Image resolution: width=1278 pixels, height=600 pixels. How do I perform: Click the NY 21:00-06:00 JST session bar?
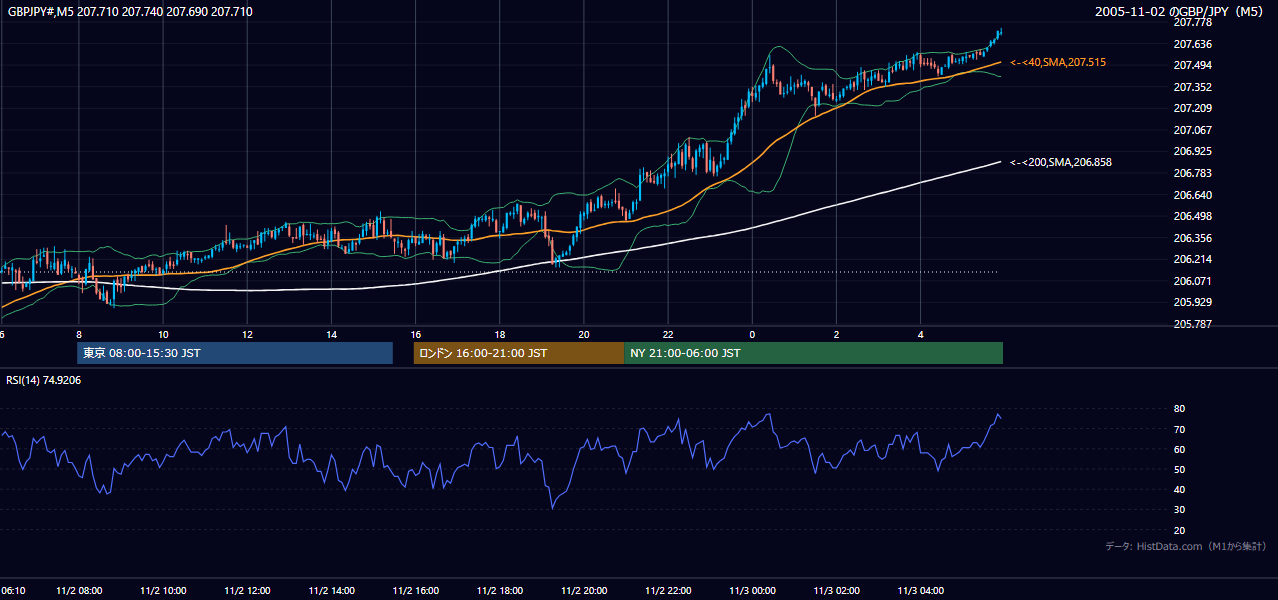(814, 353)
